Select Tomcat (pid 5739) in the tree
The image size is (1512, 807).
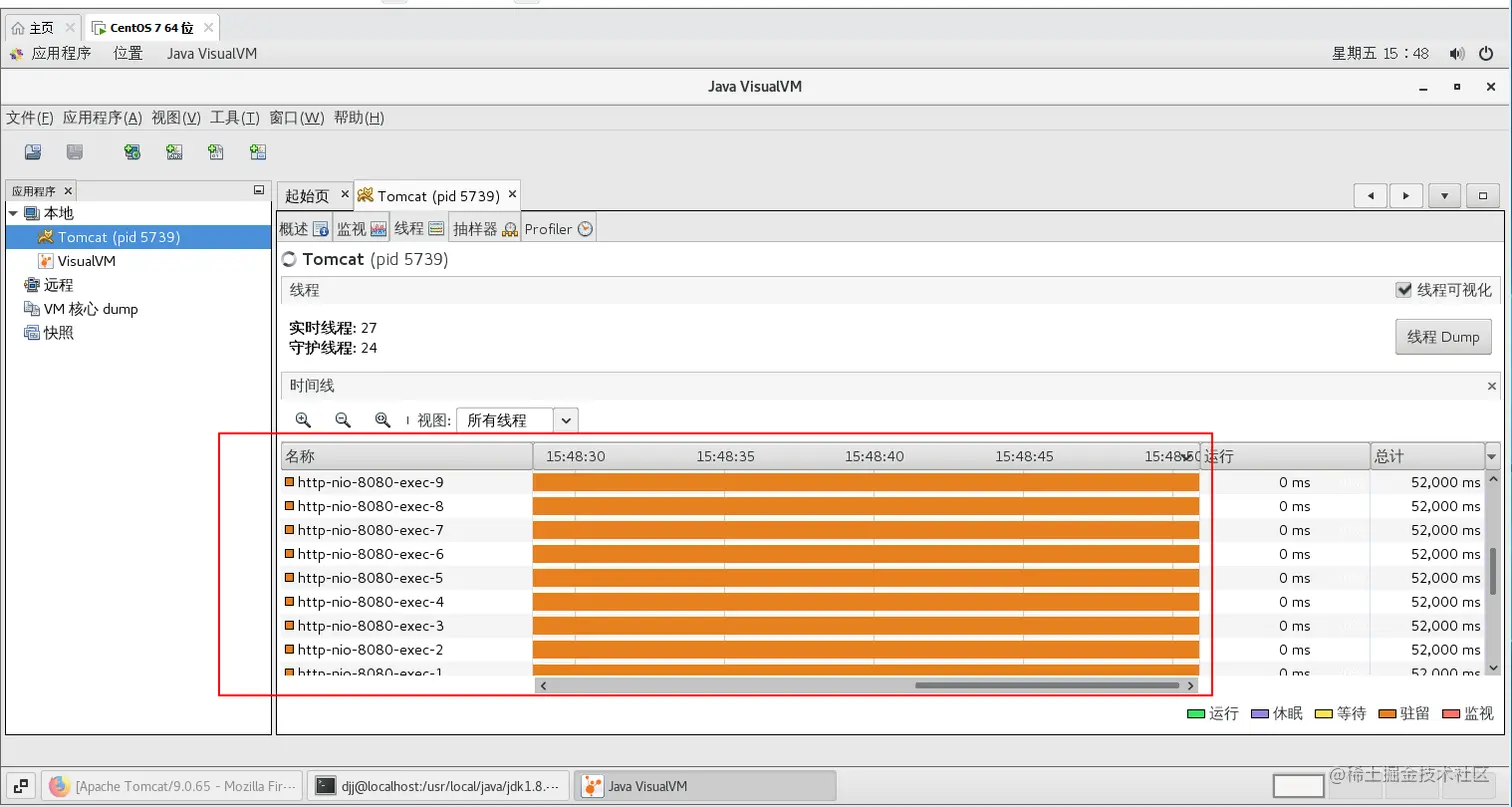tap(118, 237)
